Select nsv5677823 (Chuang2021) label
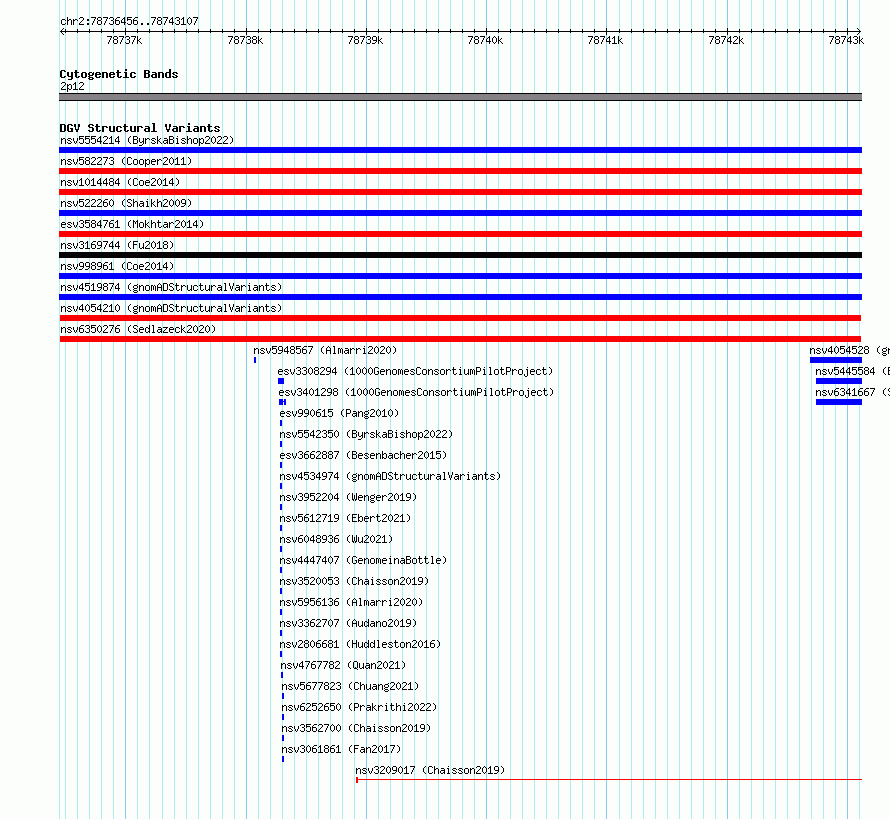Image resolution: width=890 pixels, height=819 pixels. click(350, 686)
